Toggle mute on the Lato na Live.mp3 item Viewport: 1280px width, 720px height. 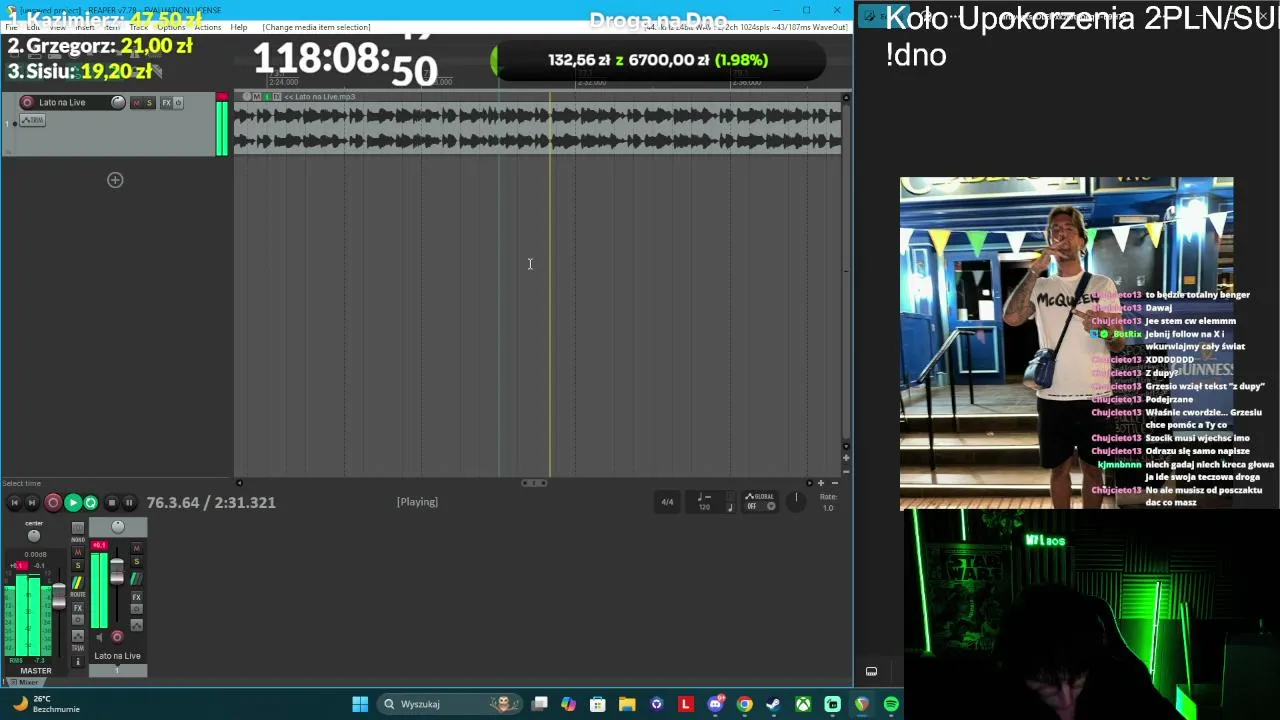coord(256,97)
